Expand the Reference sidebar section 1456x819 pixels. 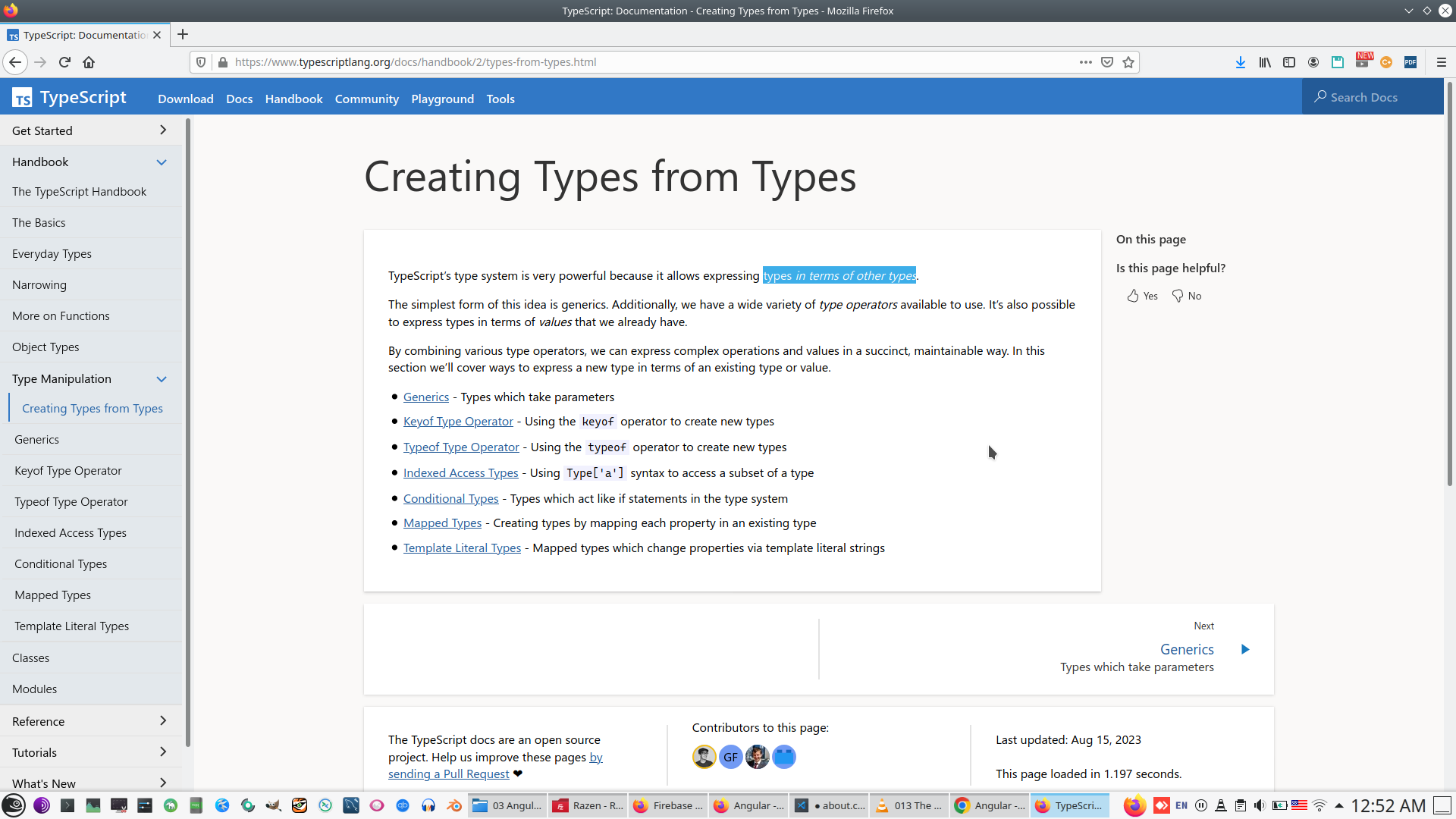coord(162,721)
